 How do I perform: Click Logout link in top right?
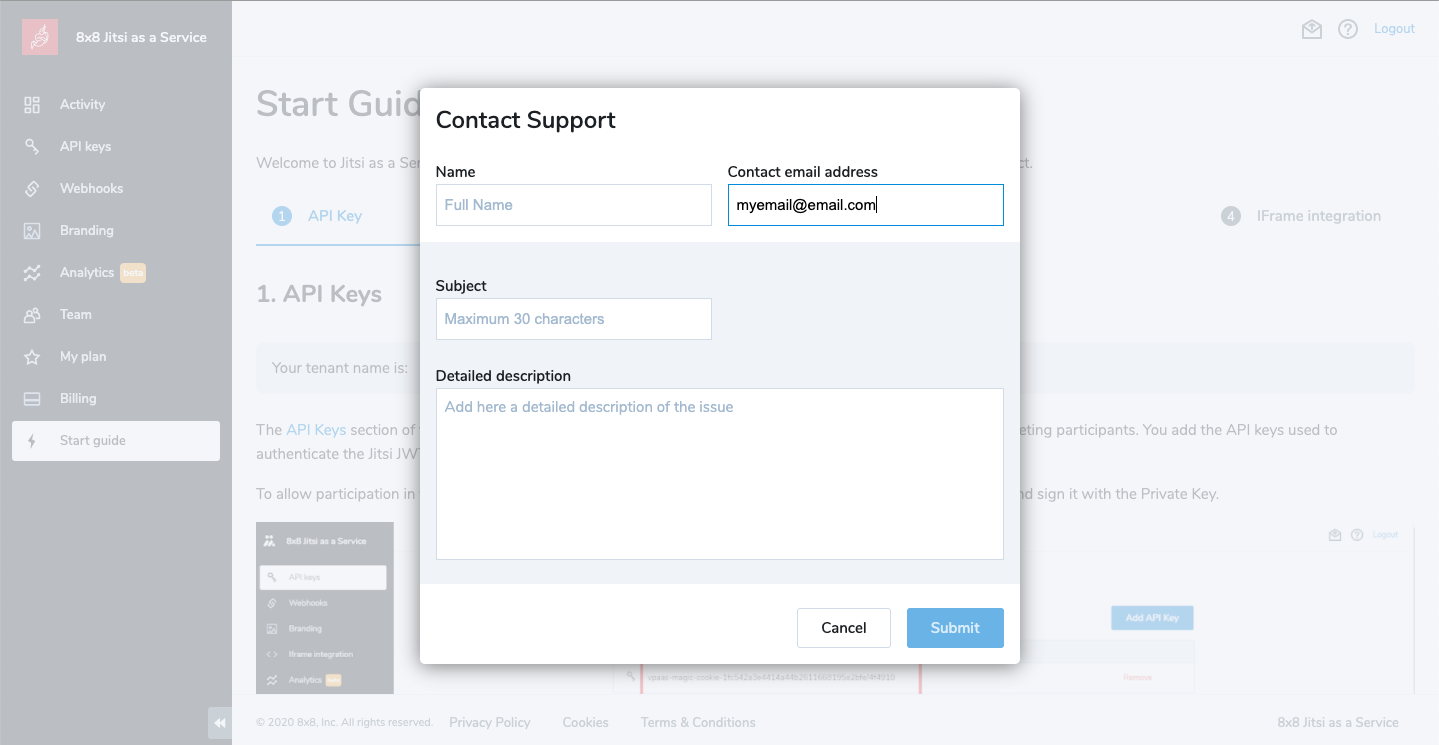pyautogui.click(x=1394, y=29)
